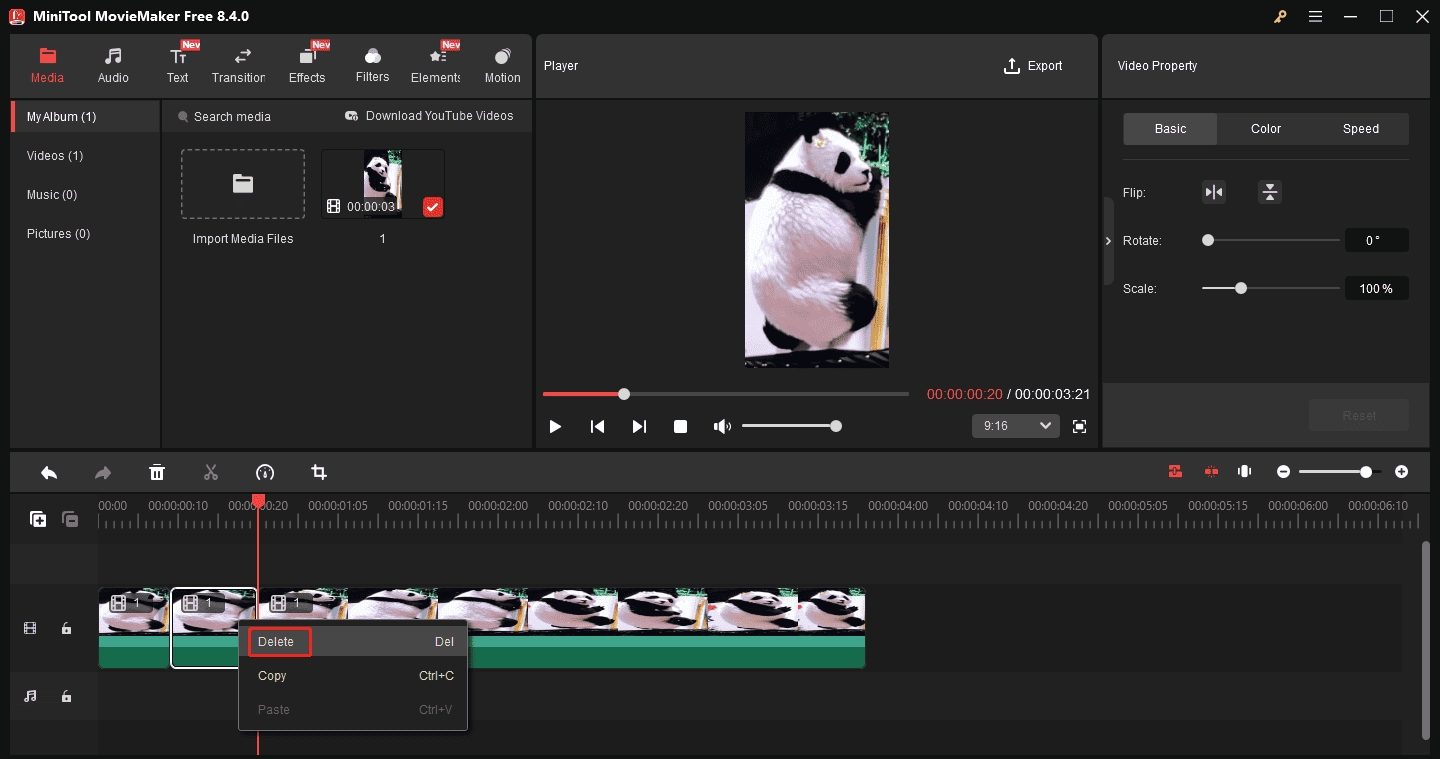Image resolution: width=1440 pixels, height=759 pixels.
Task: Add a new timeline track
Action: (x=38, y=519)
